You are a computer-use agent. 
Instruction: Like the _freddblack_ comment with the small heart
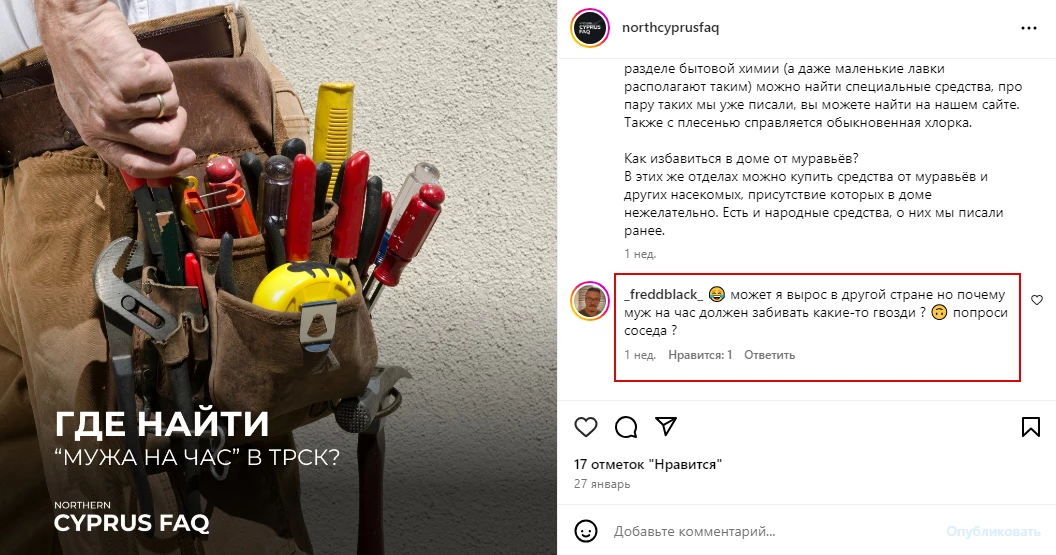tap(1037, 300)
